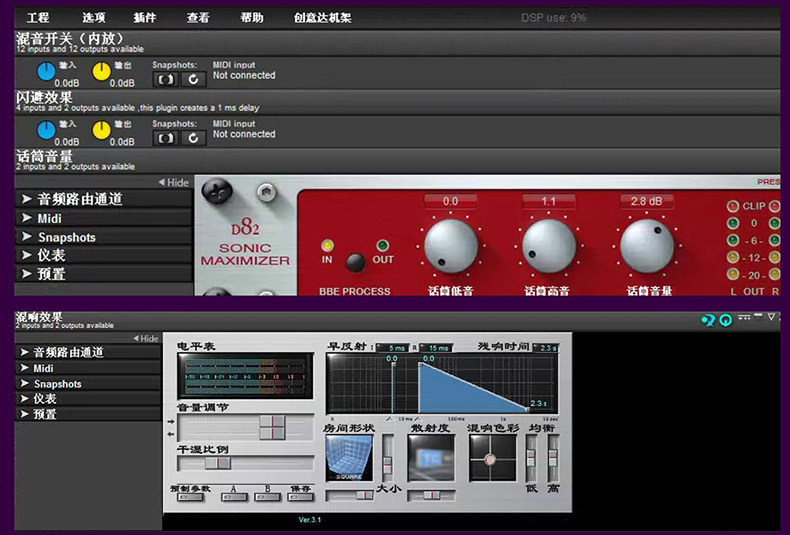Click the 话筒低音 knob on Sonic Maximizer

(x=450, y=246)
